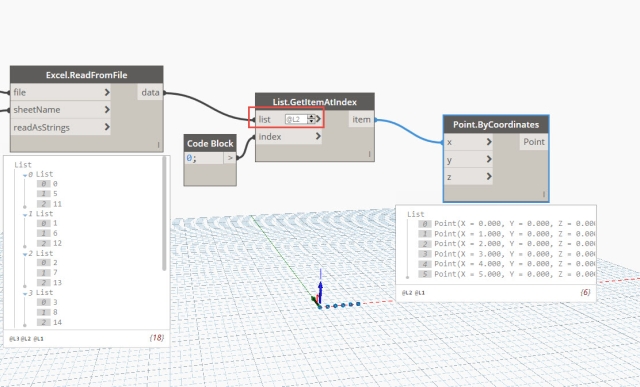Select value 13 in 2 List
The image size is (640, 387).
(x=57, y=282)
